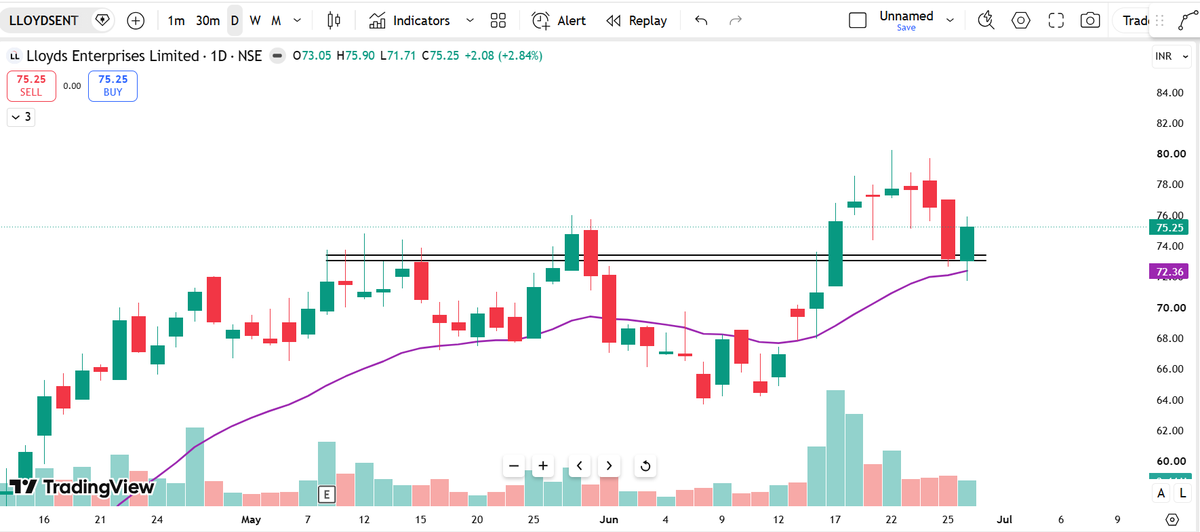Toggle auto scale with A button
1200x532 pixels.
tap(1162, 493)
